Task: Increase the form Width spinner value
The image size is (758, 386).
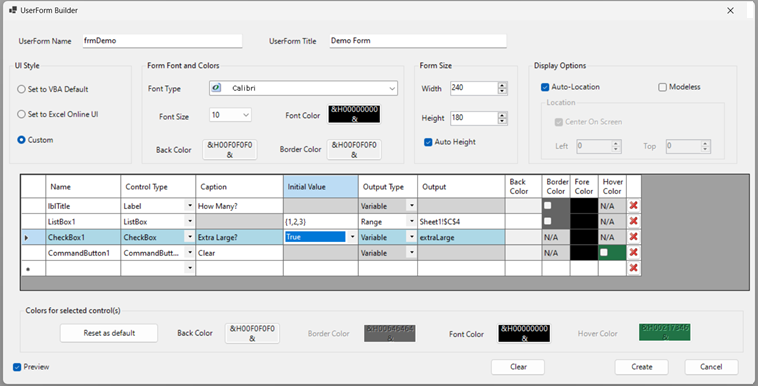Action: click(x=502, y=86)
